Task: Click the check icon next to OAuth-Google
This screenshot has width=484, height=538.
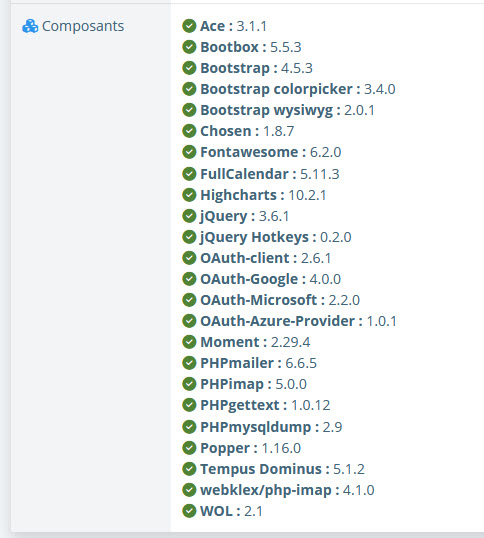Action: pyautogui.click(x=189, y=279)
